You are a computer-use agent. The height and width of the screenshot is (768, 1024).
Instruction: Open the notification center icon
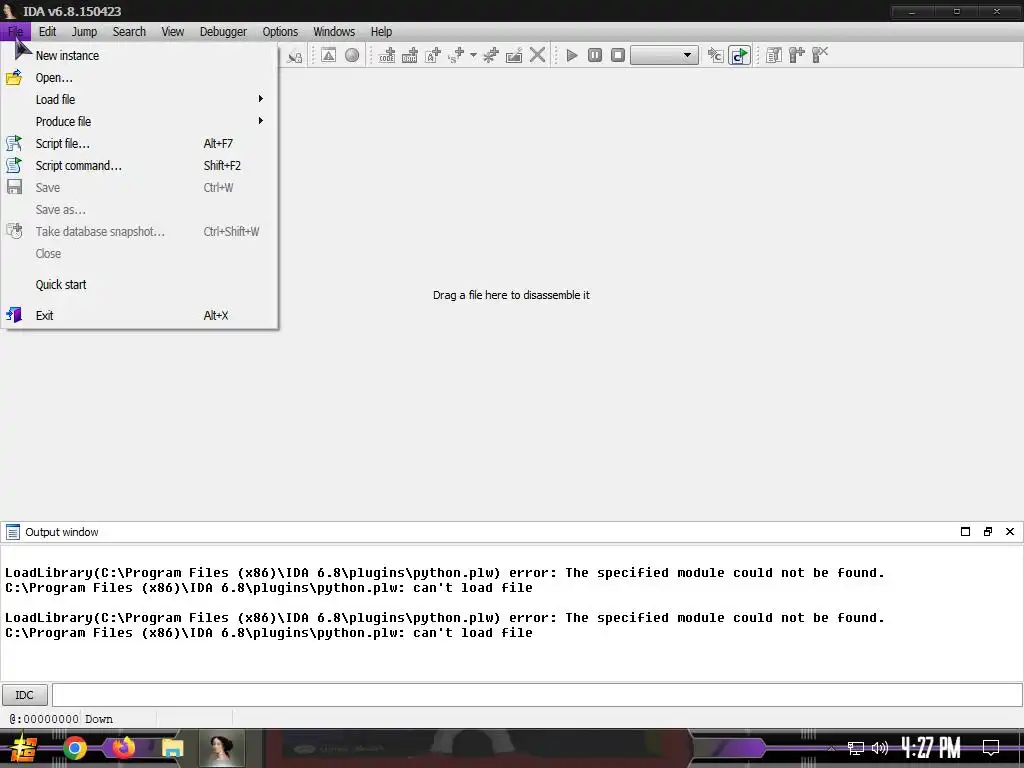click(x=991, y=748)
